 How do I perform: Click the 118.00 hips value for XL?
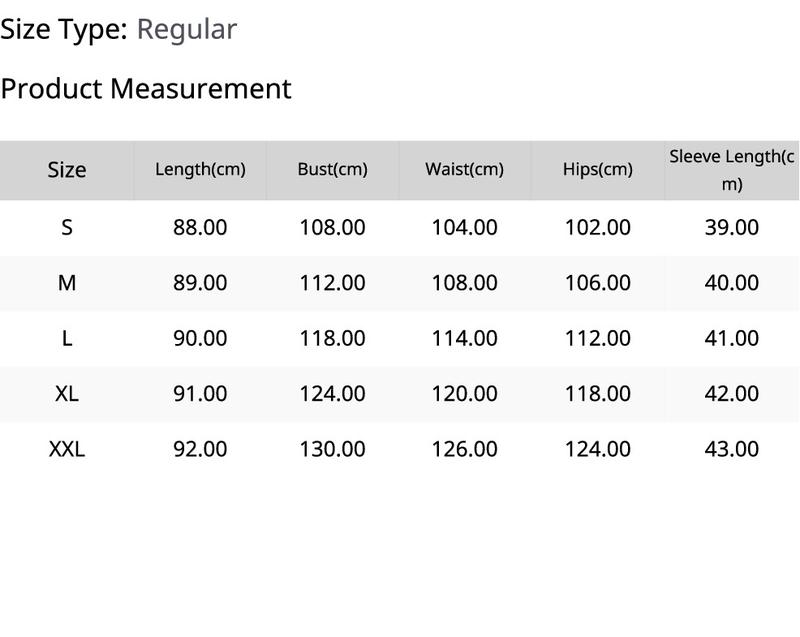coord(598,394)
